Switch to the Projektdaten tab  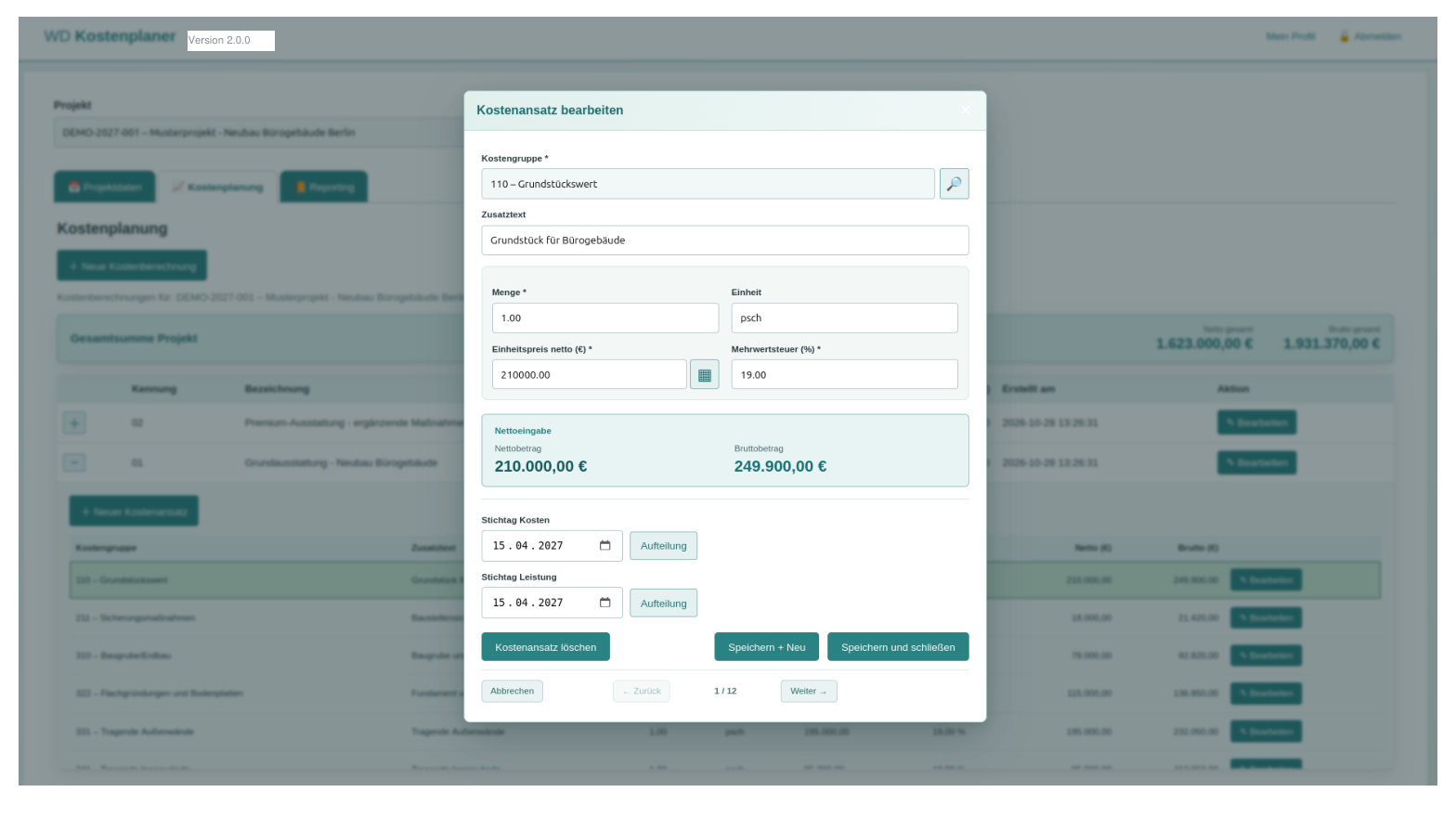[x=105, y=187]
